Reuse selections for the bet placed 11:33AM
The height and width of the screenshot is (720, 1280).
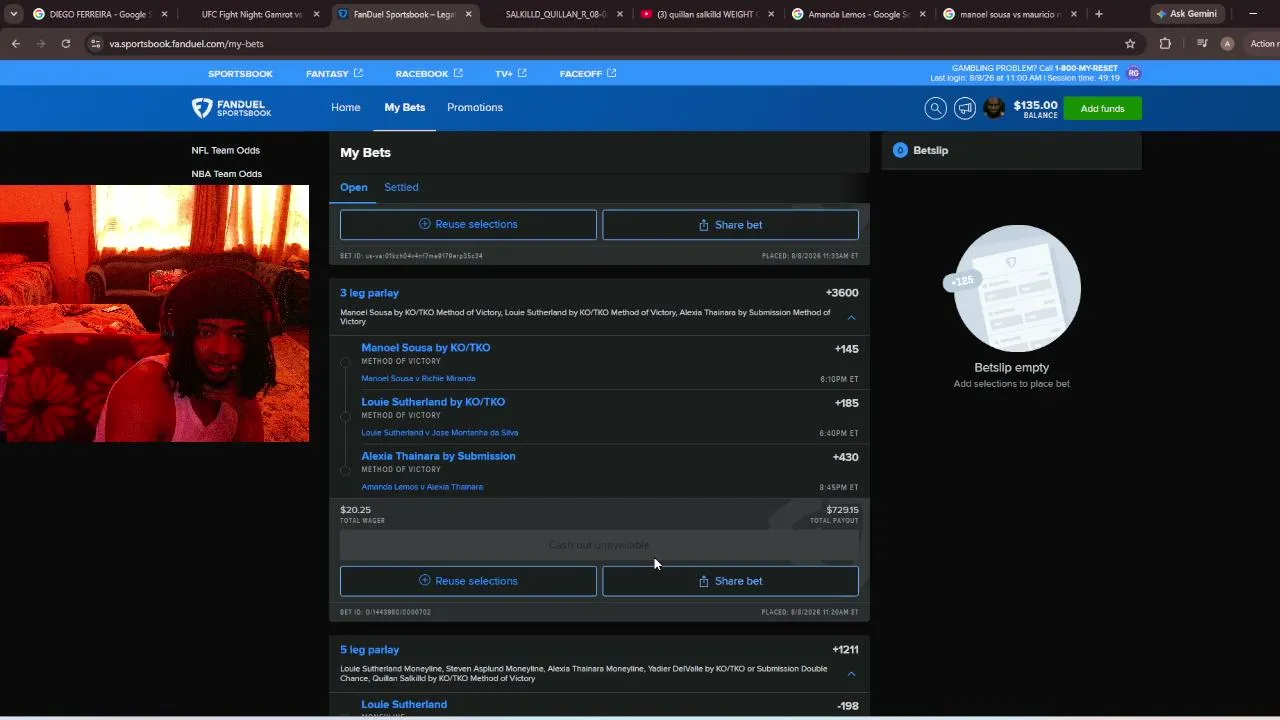click(x=468, y=225)
